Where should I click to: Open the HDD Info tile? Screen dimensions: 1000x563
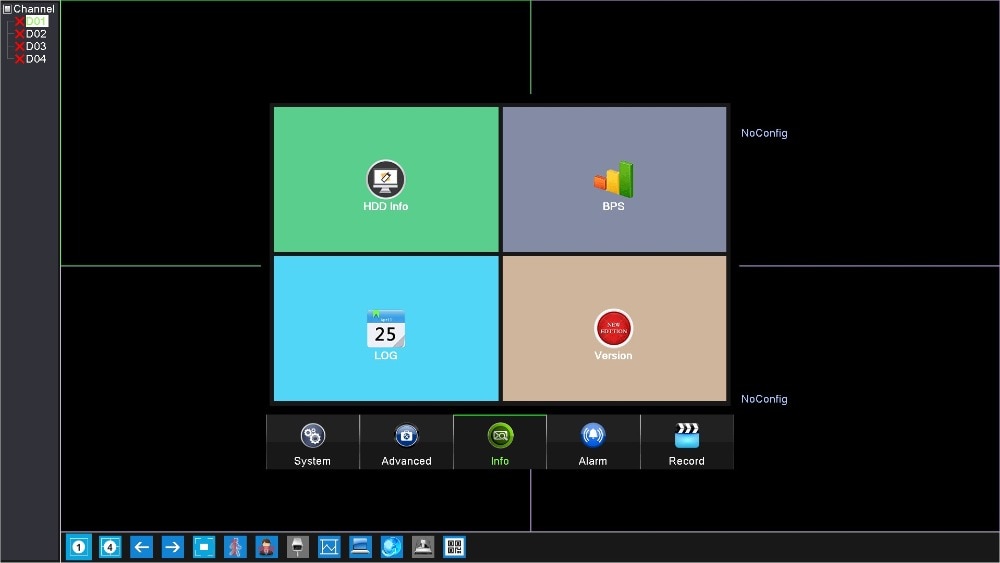[x=386, y=179]
